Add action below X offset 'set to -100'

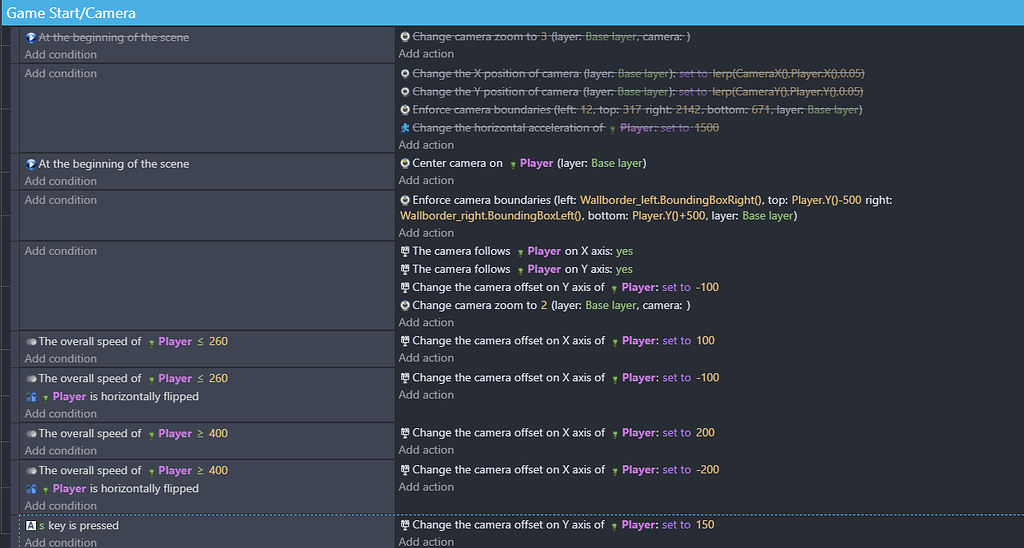(426, 395)
